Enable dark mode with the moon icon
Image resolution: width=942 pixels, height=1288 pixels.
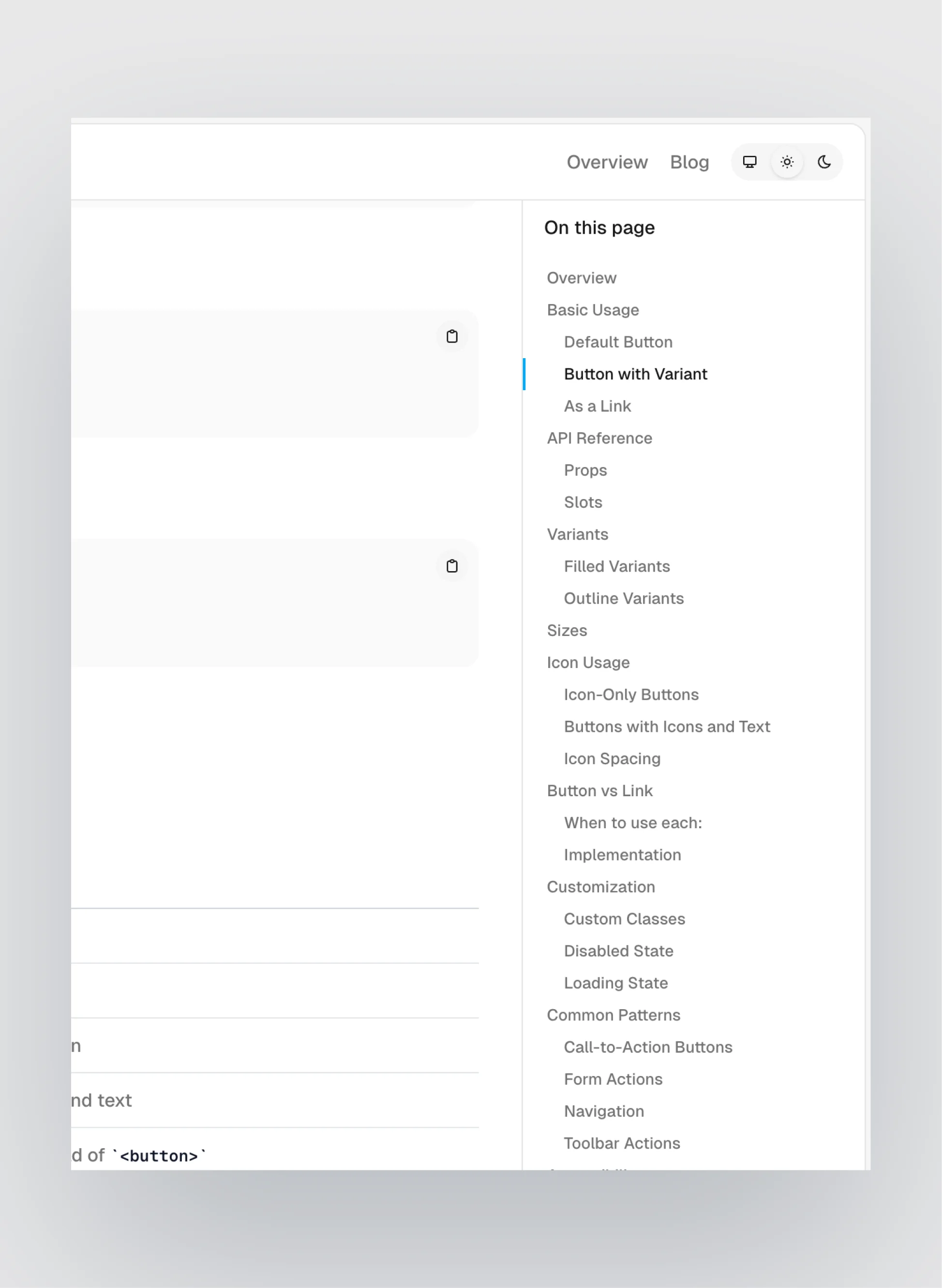pos(824,162)
